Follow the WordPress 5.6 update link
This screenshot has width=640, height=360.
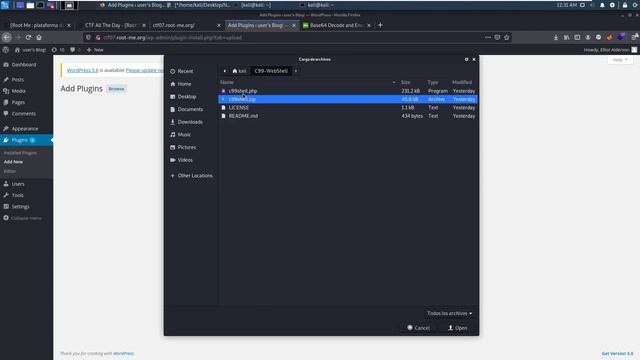pyautogui.click(x=82, y=70)
